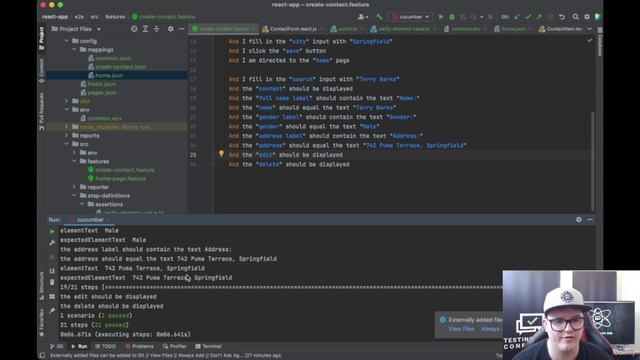Image resolution: width=640 pixels, height=360 pixels.
Task: Click the react-app breadcrumb in the navigation bar
Action: click(x=55, y=17)
